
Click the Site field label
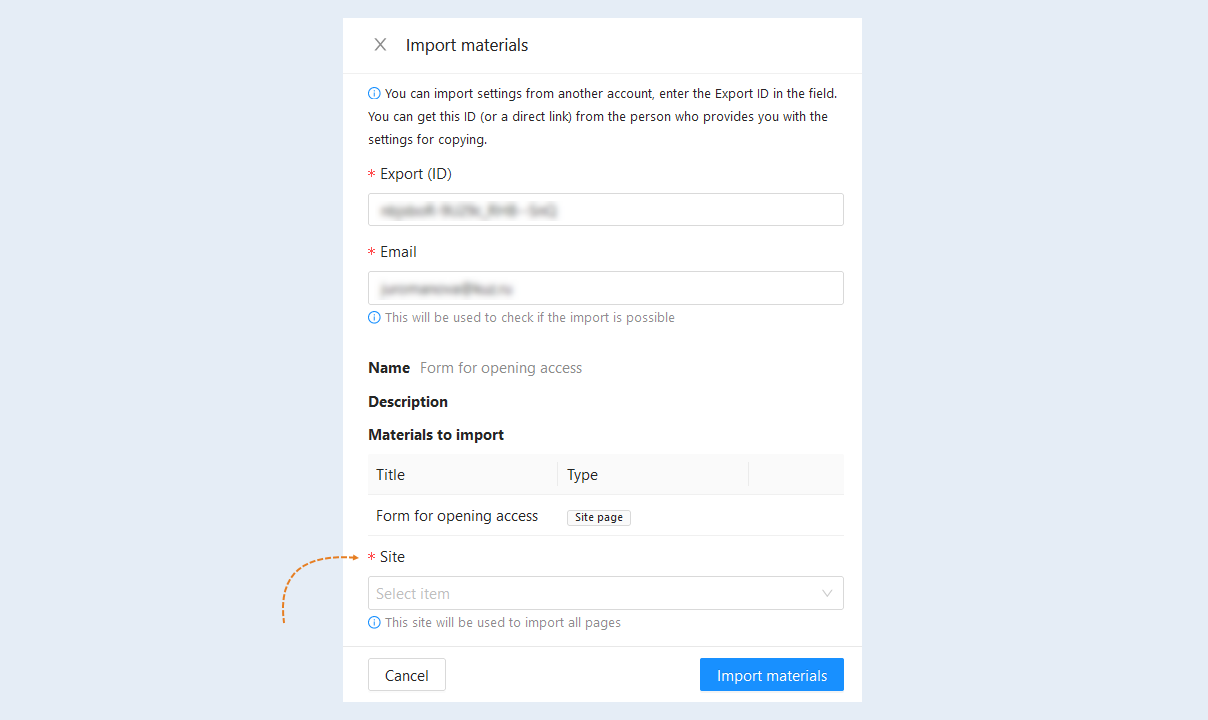pyautogui.click(x=392, y=557)
